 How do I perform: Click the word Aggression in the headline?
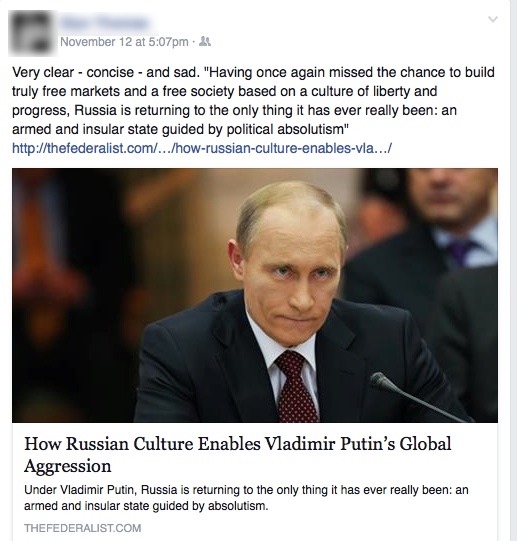click(x=68, y=466)
